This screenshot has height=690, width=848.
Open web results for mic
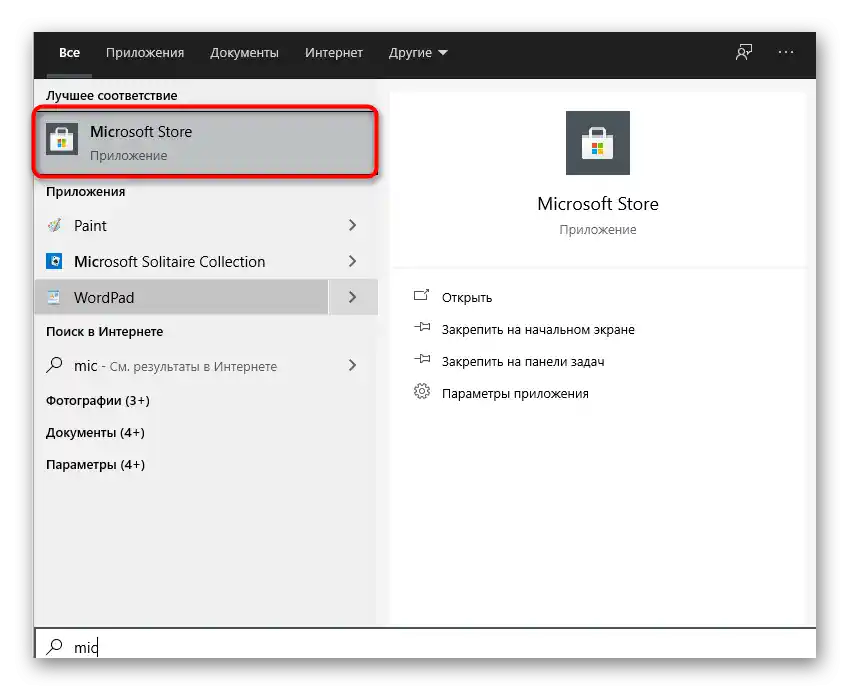(181, 366)
